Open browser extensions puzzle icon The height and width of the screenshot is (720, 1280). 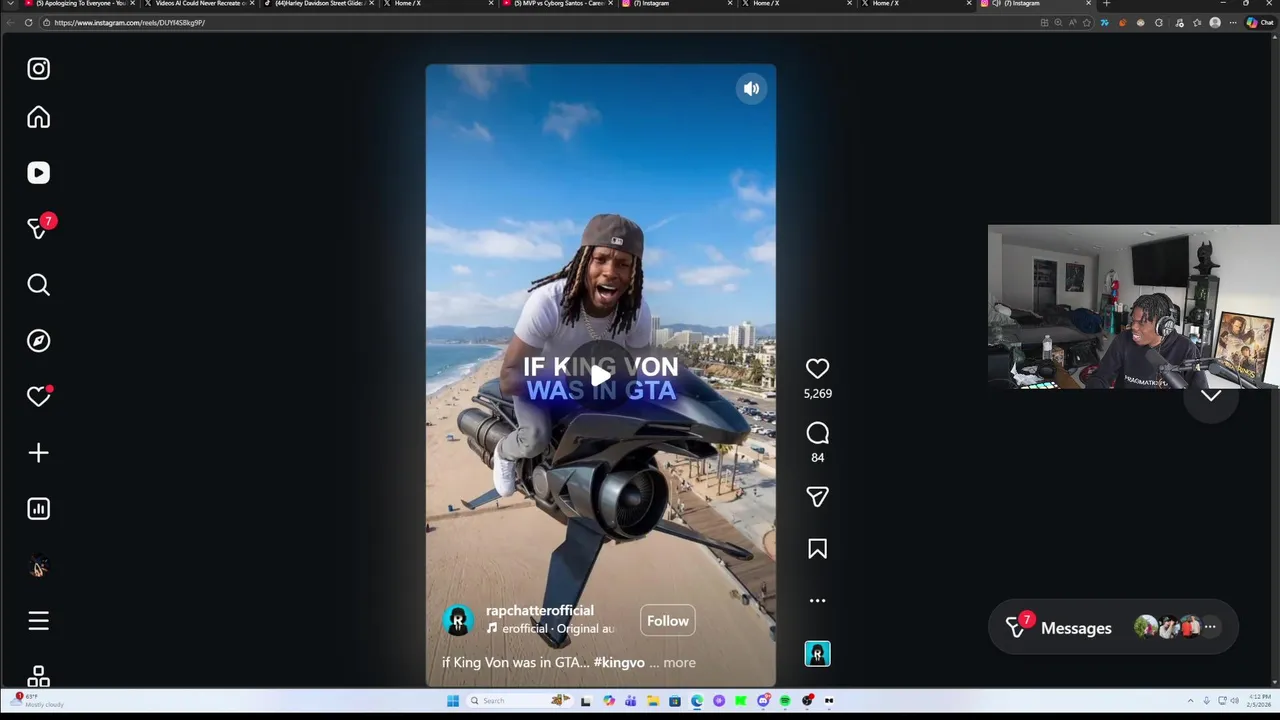coord(1159,23)
